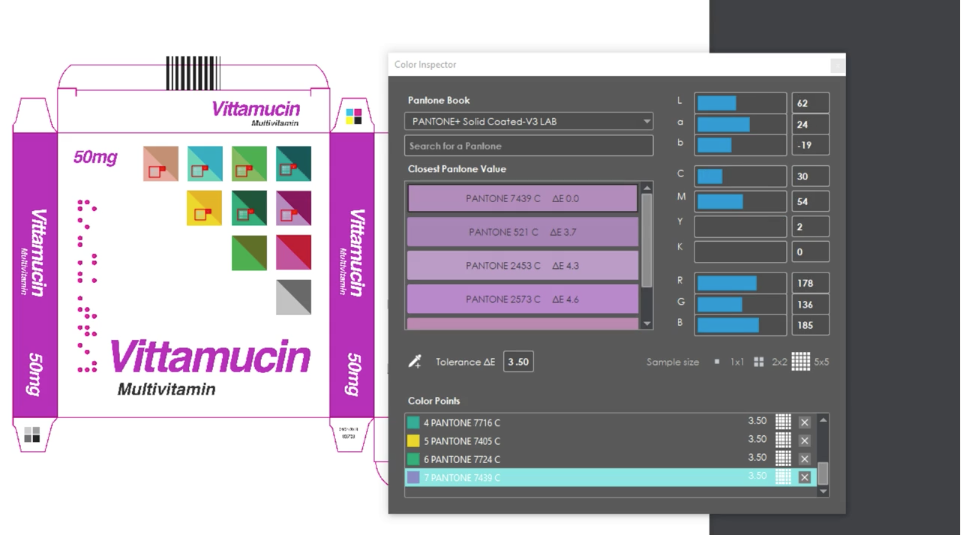The image size is (961, 535).
Task: Select the eyedropper color picker tool
Action: coord(415,362)
